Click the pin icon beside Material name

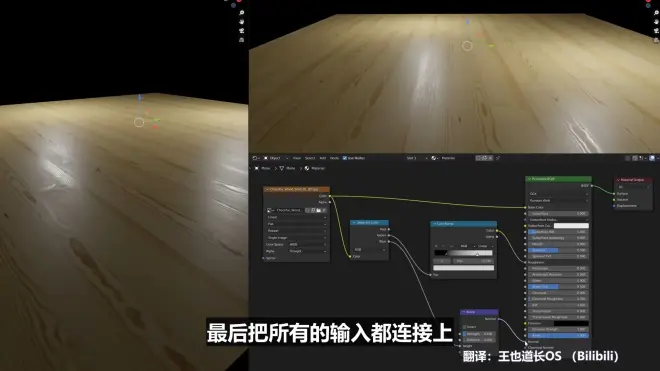pyautogui.click(x=498, y=158)
